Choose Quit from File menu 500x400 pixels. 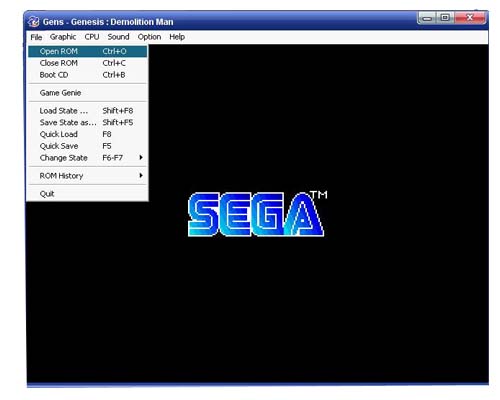point(87,194)
